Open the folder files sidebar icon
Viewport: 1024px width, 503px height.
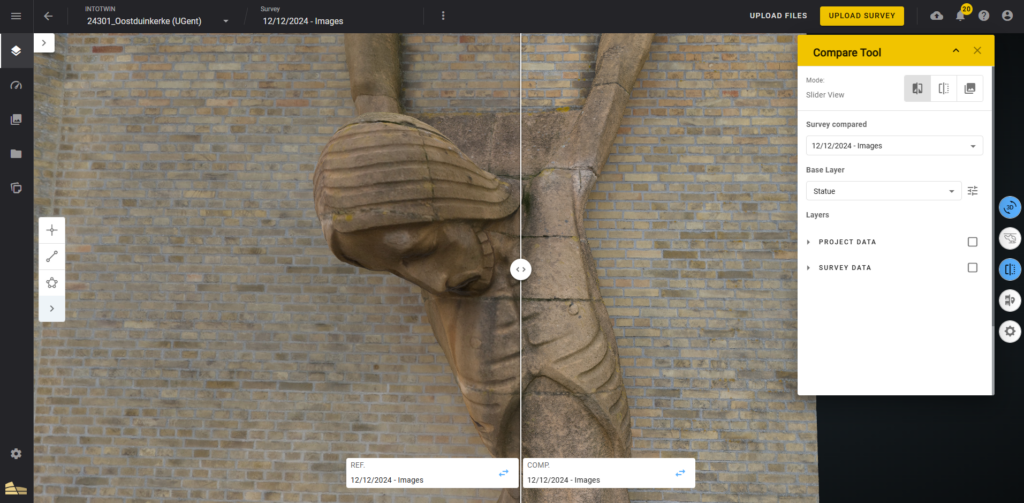click(16, 154)
